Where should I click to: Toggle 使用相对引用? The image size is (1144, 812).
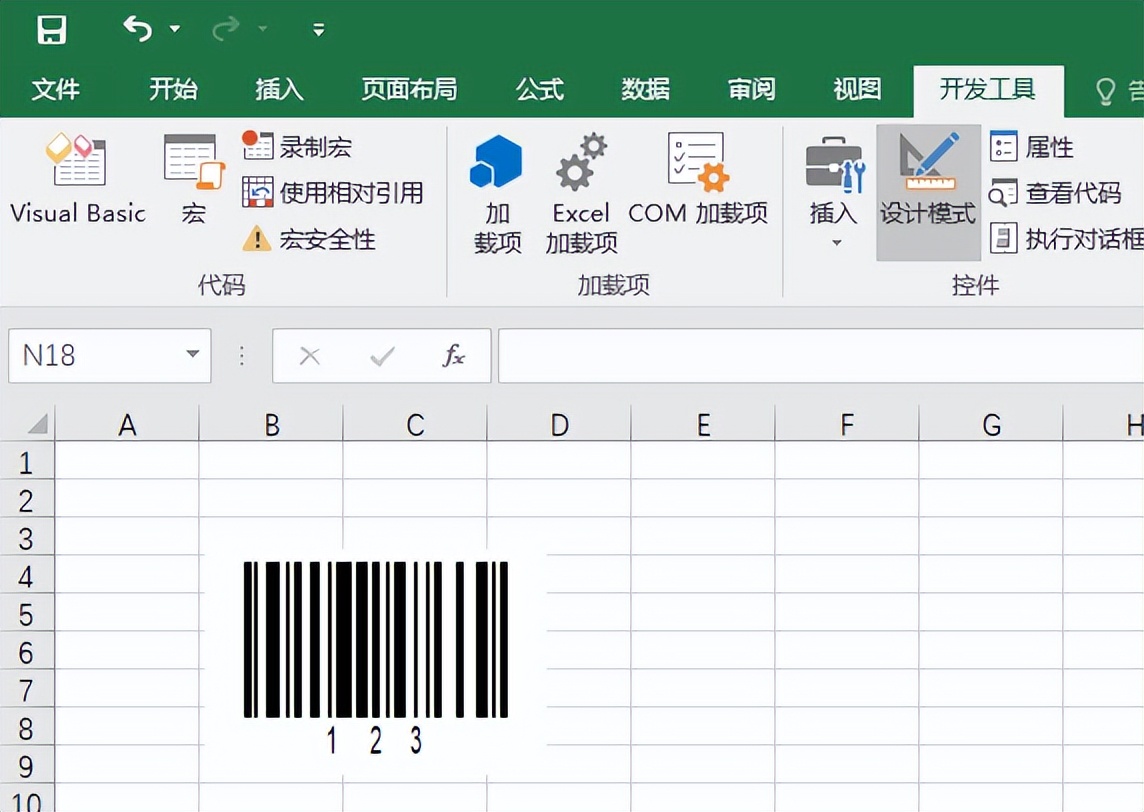click(x=333, y=193)
